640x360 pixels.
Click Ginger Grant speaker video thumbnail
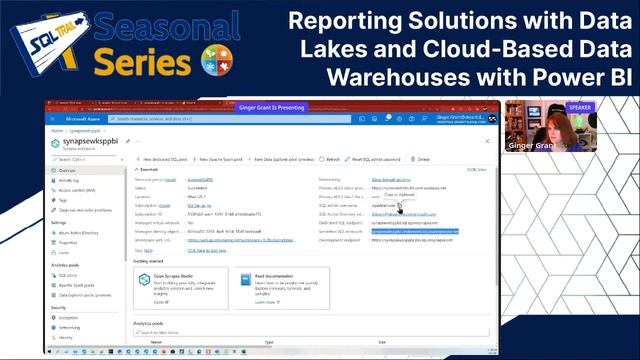click(551, 126)
